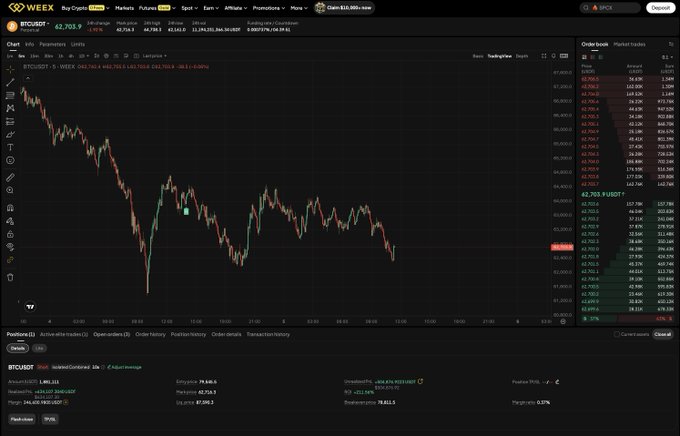Click the Deposit button

tap(660, 8)
